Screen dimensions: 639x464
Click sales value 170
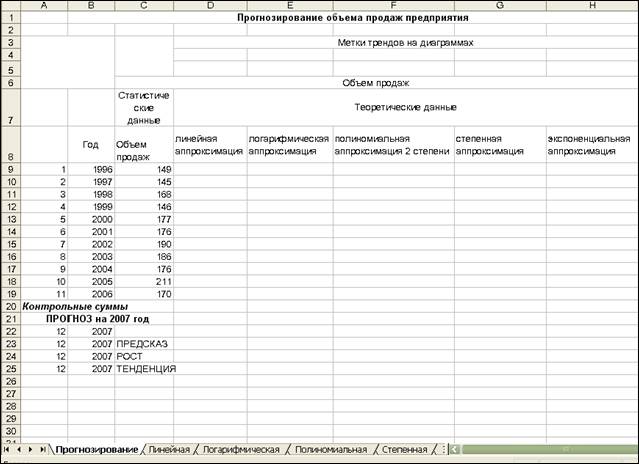144,294
